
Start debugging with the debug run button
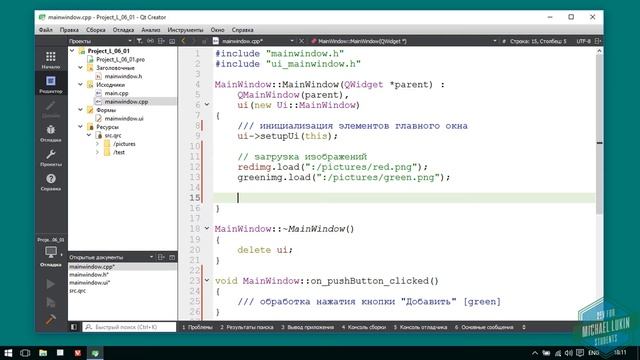[51, 302]
